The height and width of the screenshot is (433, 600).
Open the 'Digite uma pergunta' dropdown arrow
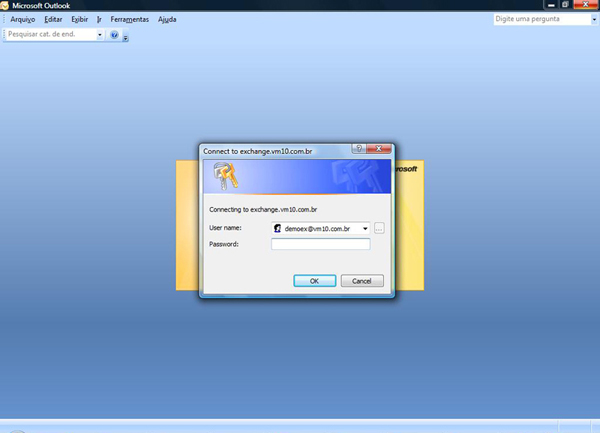[594, 19]
